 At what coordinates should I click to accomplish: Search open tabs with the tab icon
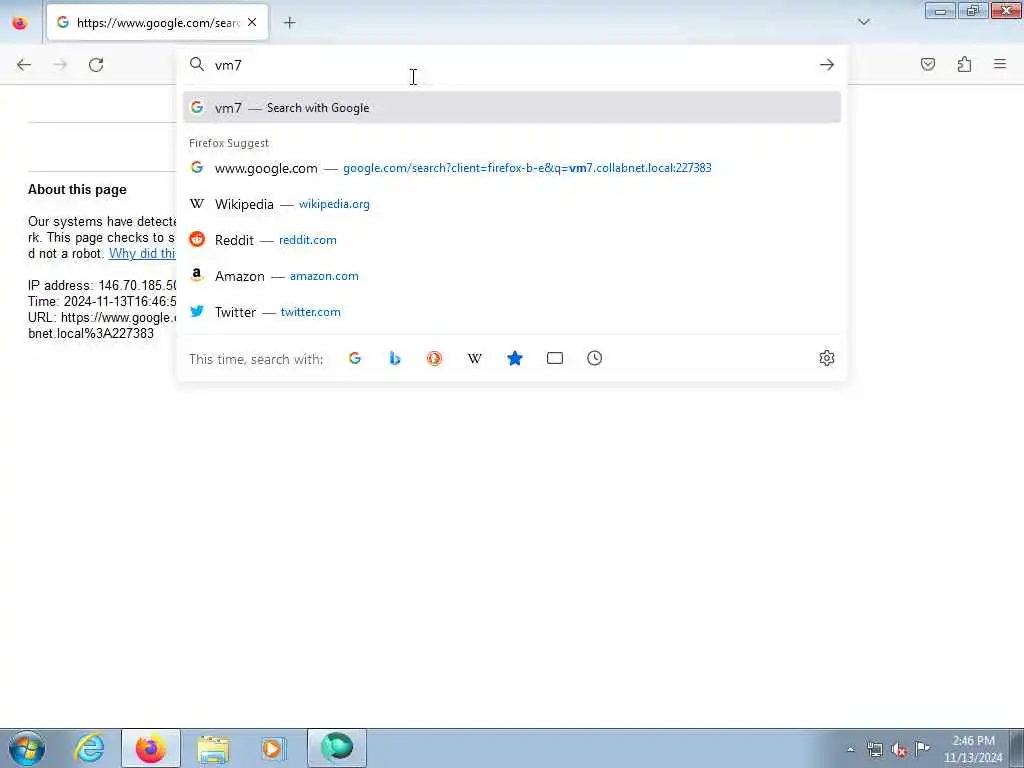coord(554,358)
